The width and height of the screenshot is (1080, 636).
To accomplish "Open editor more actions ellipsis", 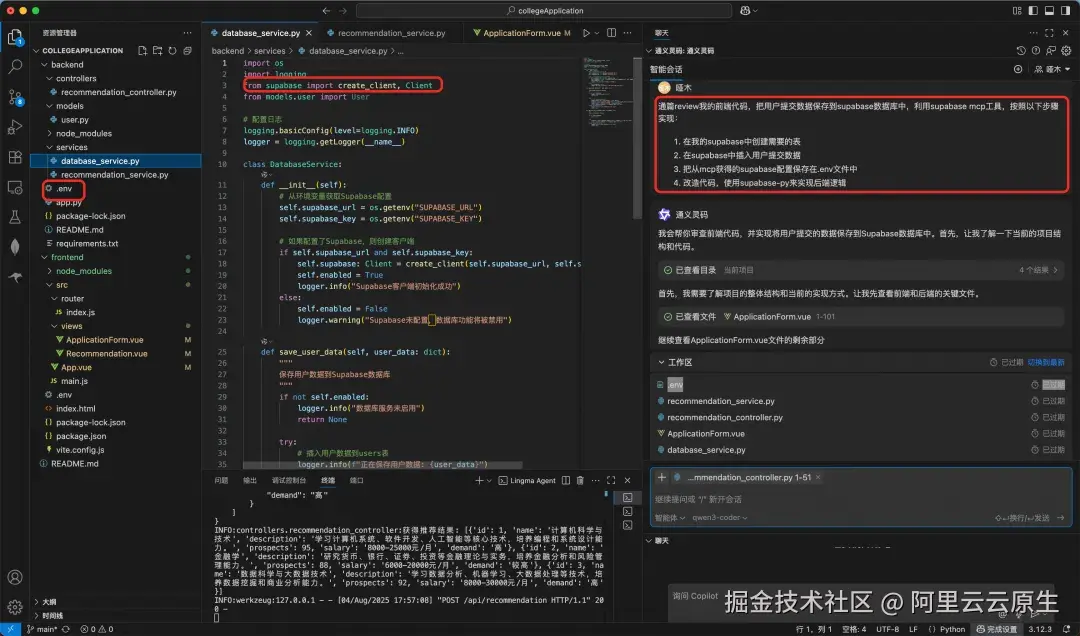I will point(627,32).
